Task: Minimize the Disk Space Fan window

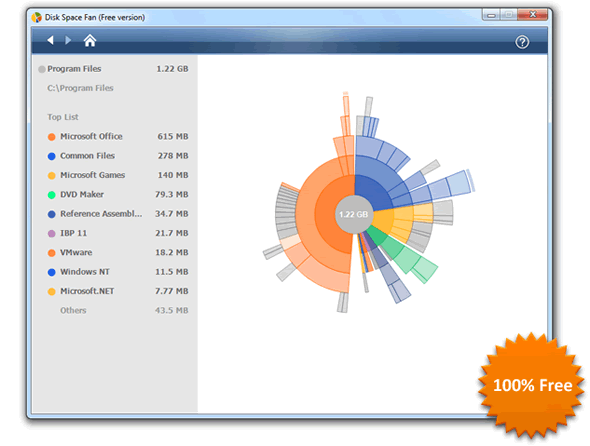Action: pos(491,15)
